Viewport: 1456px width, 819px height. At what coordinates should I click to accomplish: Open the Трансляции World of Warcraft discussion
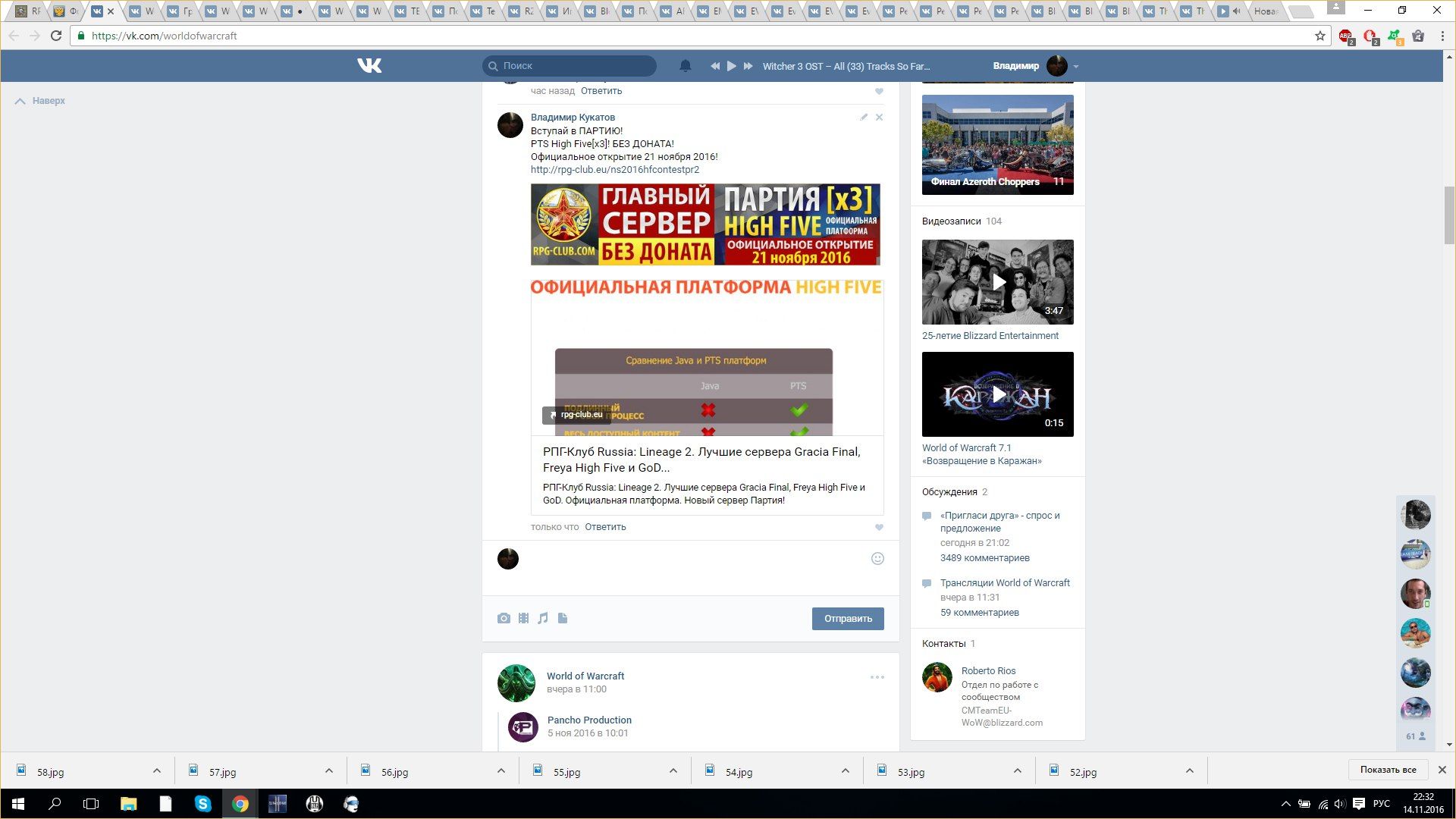1005,583
